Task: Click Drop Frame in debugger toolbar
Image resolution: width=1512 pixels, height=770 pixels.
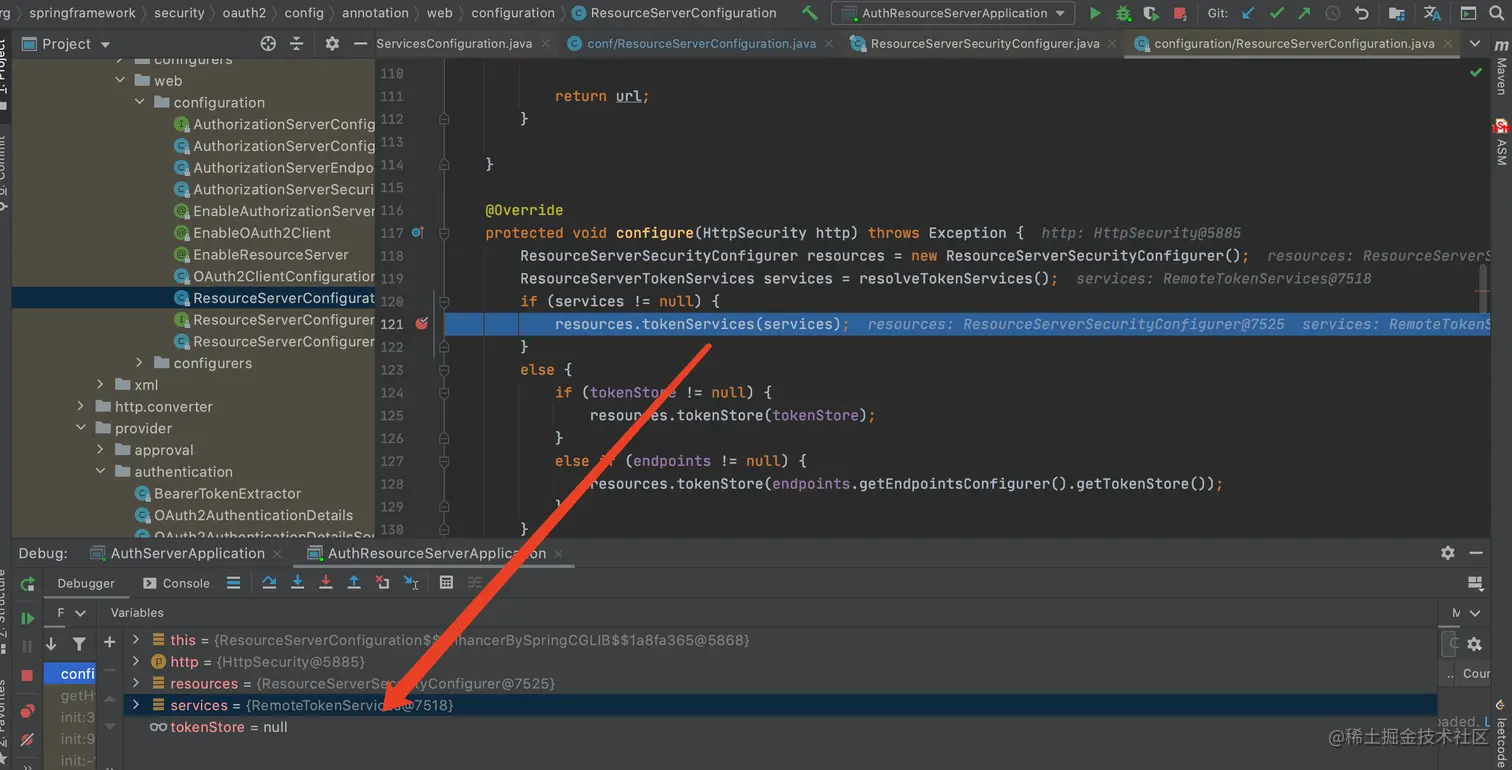Action: 382,582
